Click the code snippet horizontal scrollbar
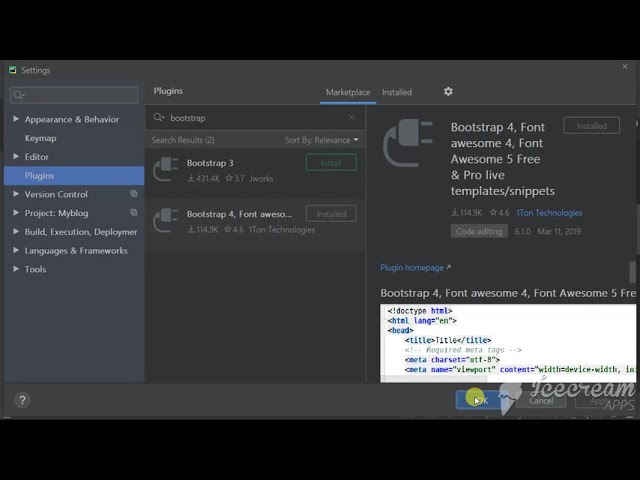The image size is (640, 480). [x=434, y=379]
